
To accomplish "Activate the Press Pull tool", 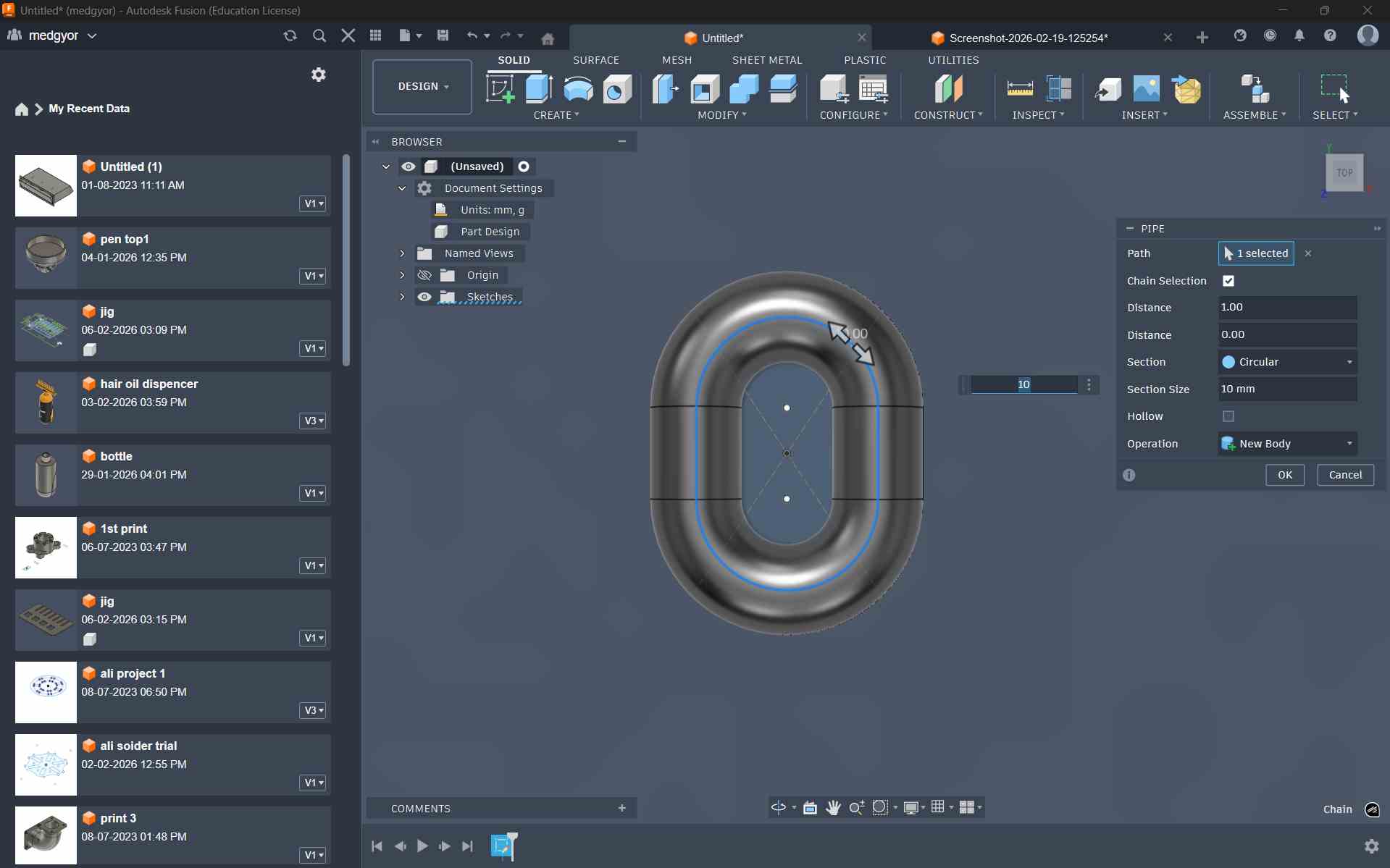I will [666, 89].
